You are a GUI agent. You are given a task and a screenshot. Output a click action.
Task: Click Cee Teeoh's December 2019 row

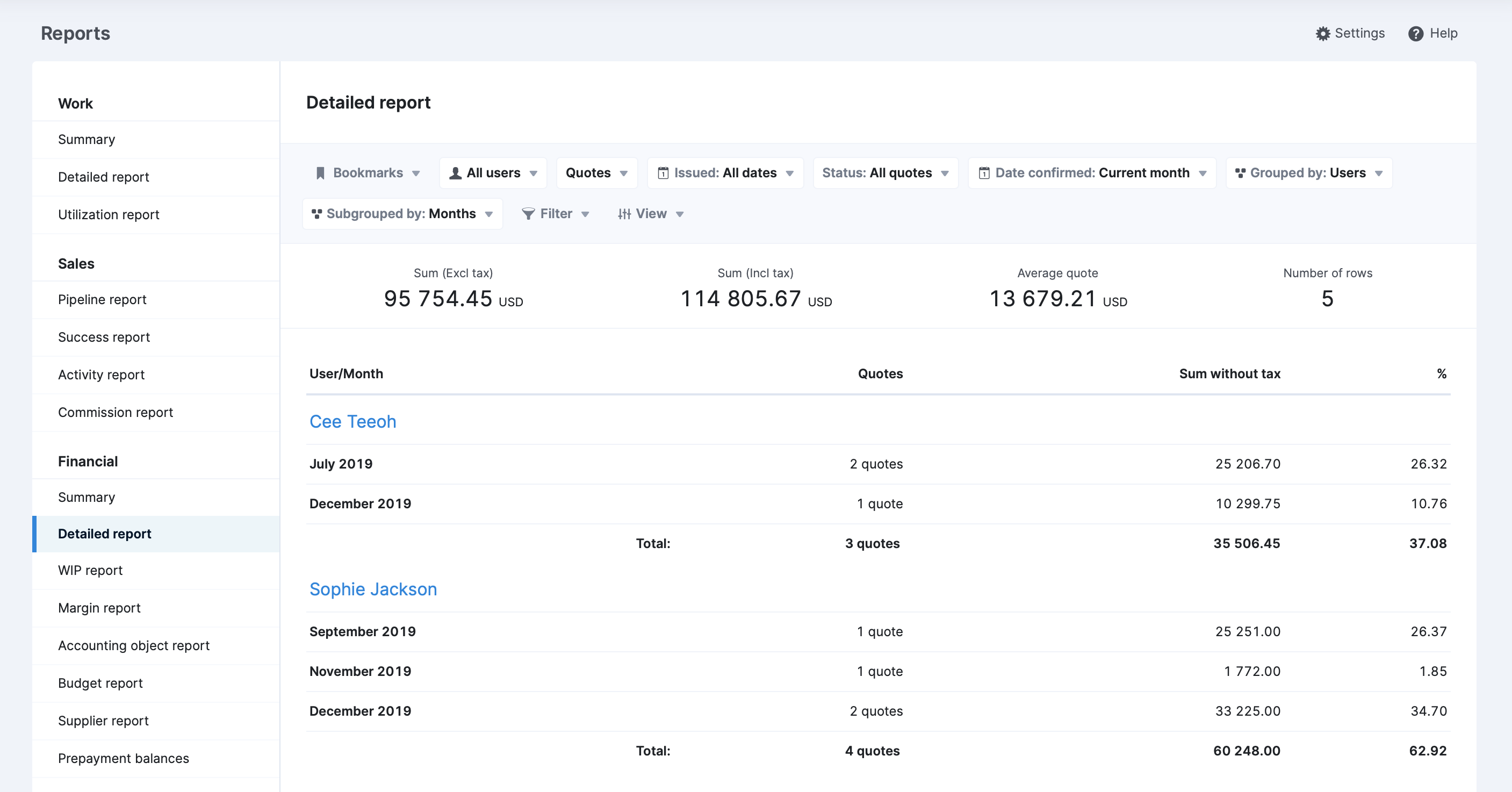[878, 505]
